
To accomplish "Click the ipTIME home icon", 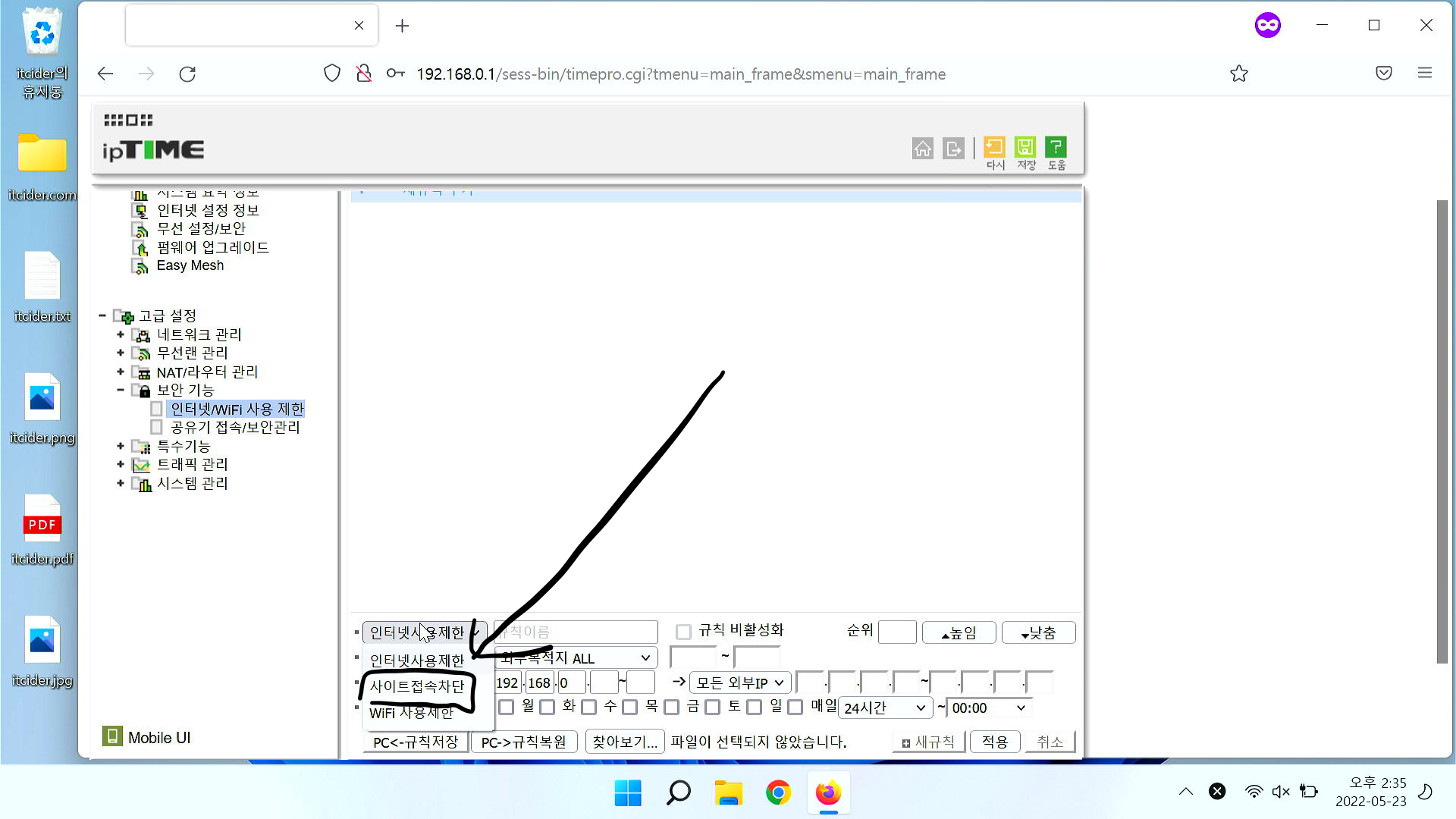I will [x=922, y=149].
